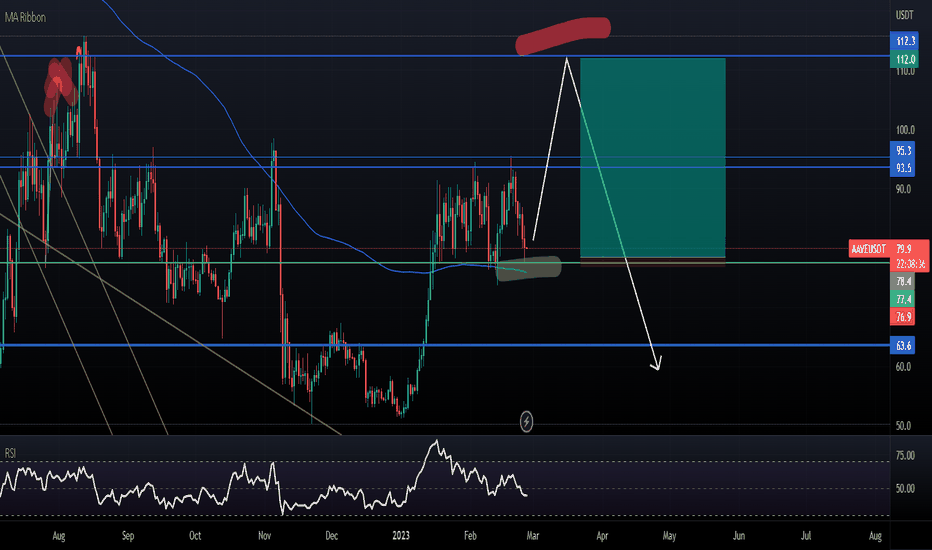This screenshot has width=932, height=550.
Task: Select the white RSI line
Action: pyautogui.click(x=265, y=479)
